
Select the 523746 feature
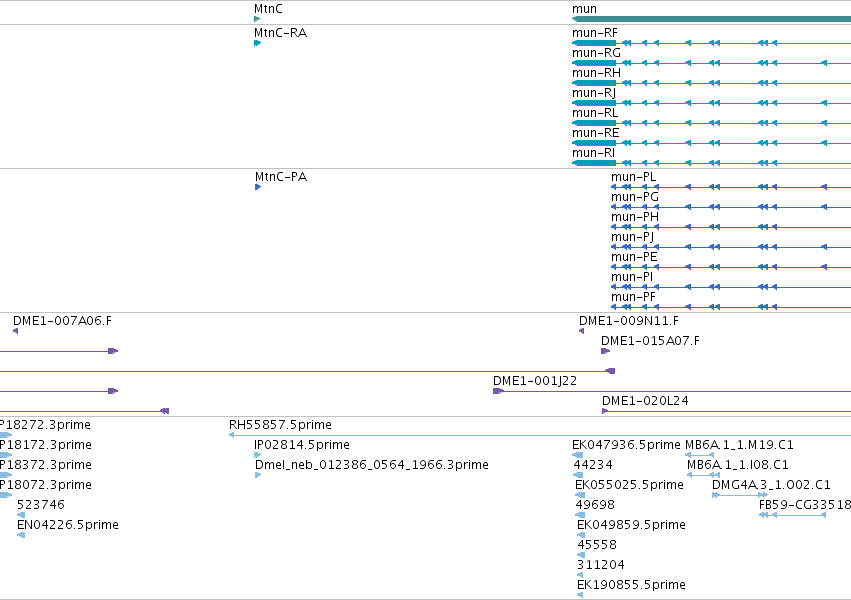click(x=21, y=515)
